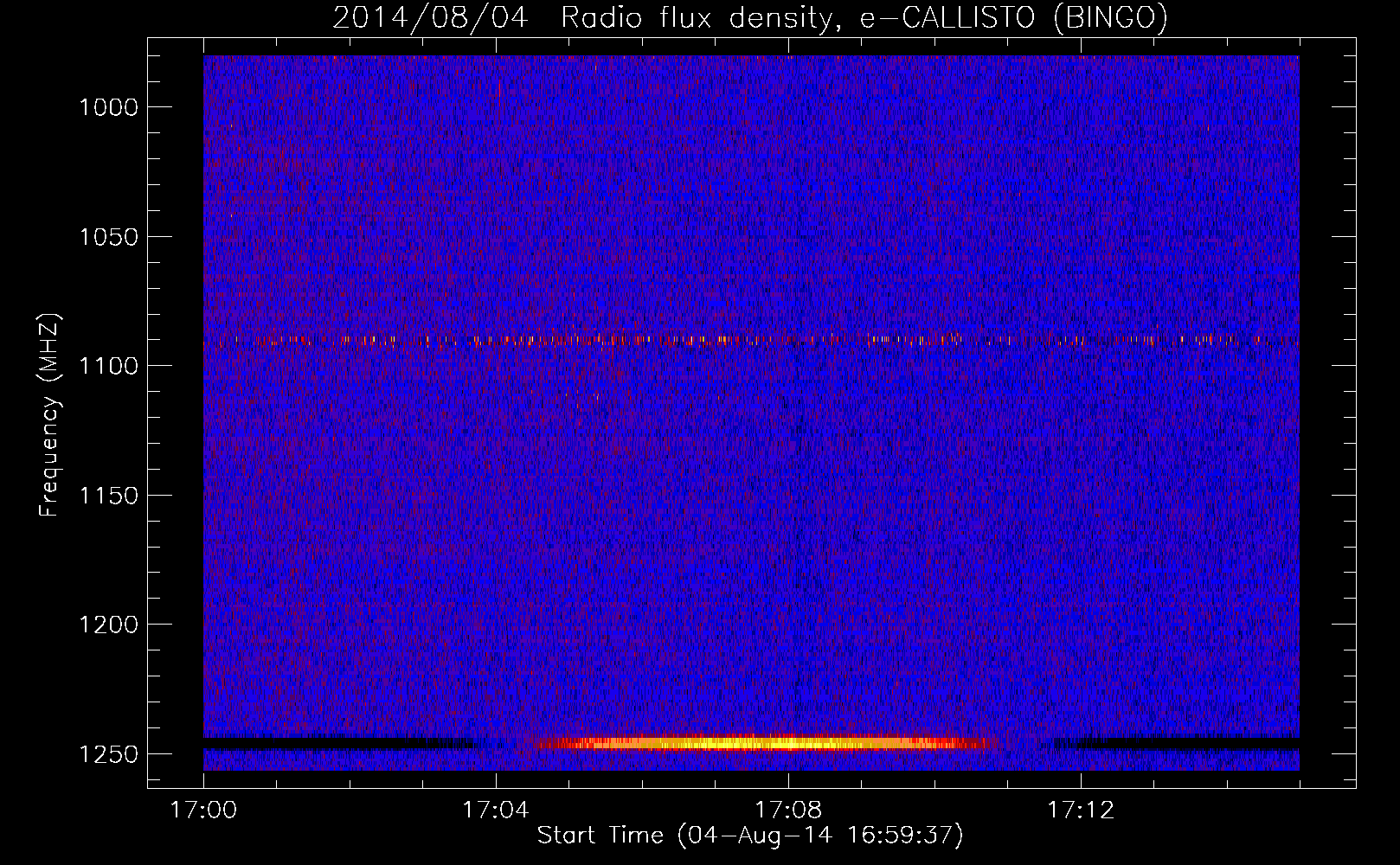The height and width of the screenshot is (865, 1400).
Task: Click the plot title "Radio flux density, e-CALLISTO (BINGO)"
Action: point(864,18)
